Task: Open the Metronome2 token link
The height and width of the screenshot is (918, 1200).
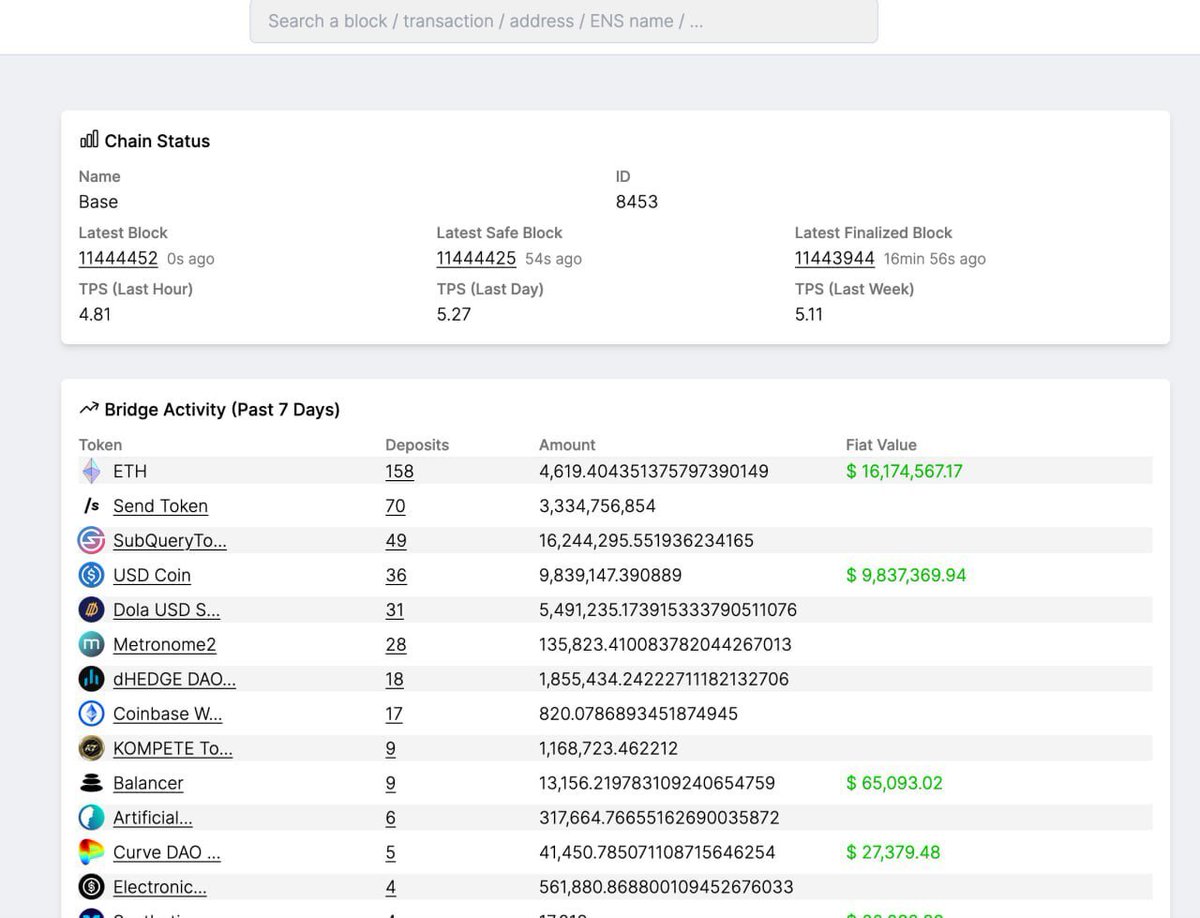Action: pos(164,645)
